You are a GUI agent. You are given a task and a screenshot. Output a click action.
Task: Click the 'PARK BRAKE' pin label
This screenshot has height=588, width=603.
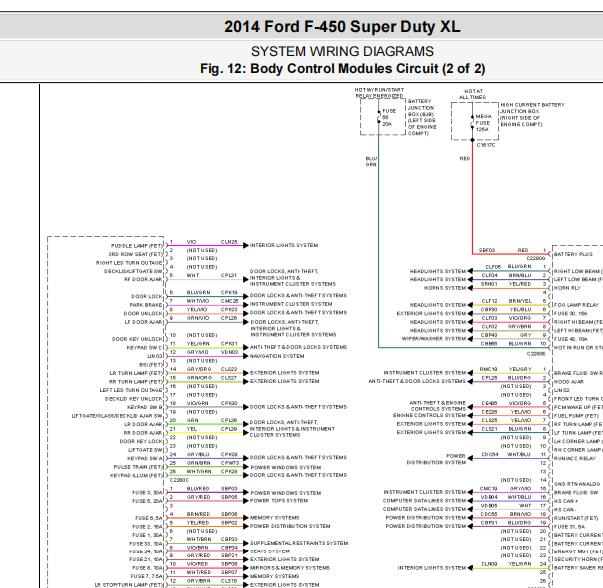(x=146, y=305)
